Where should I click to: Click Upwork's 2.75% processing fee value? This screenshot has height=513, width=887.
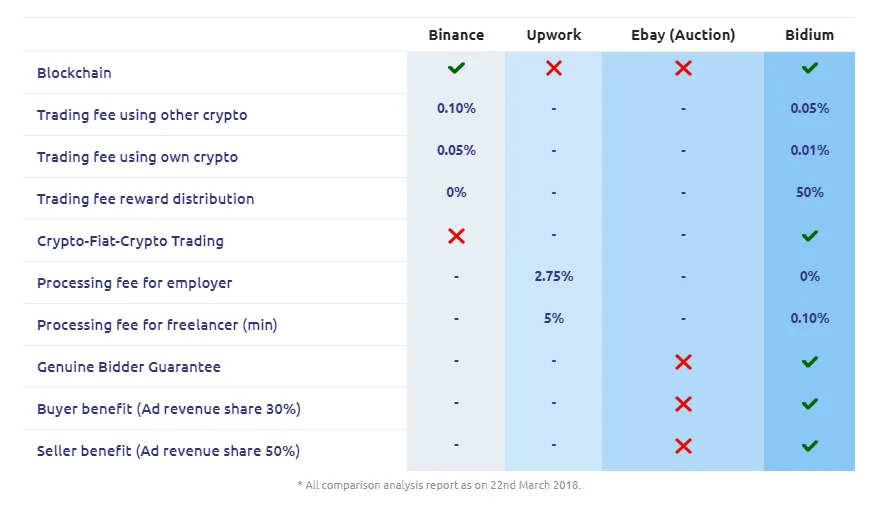click(554, 277)
